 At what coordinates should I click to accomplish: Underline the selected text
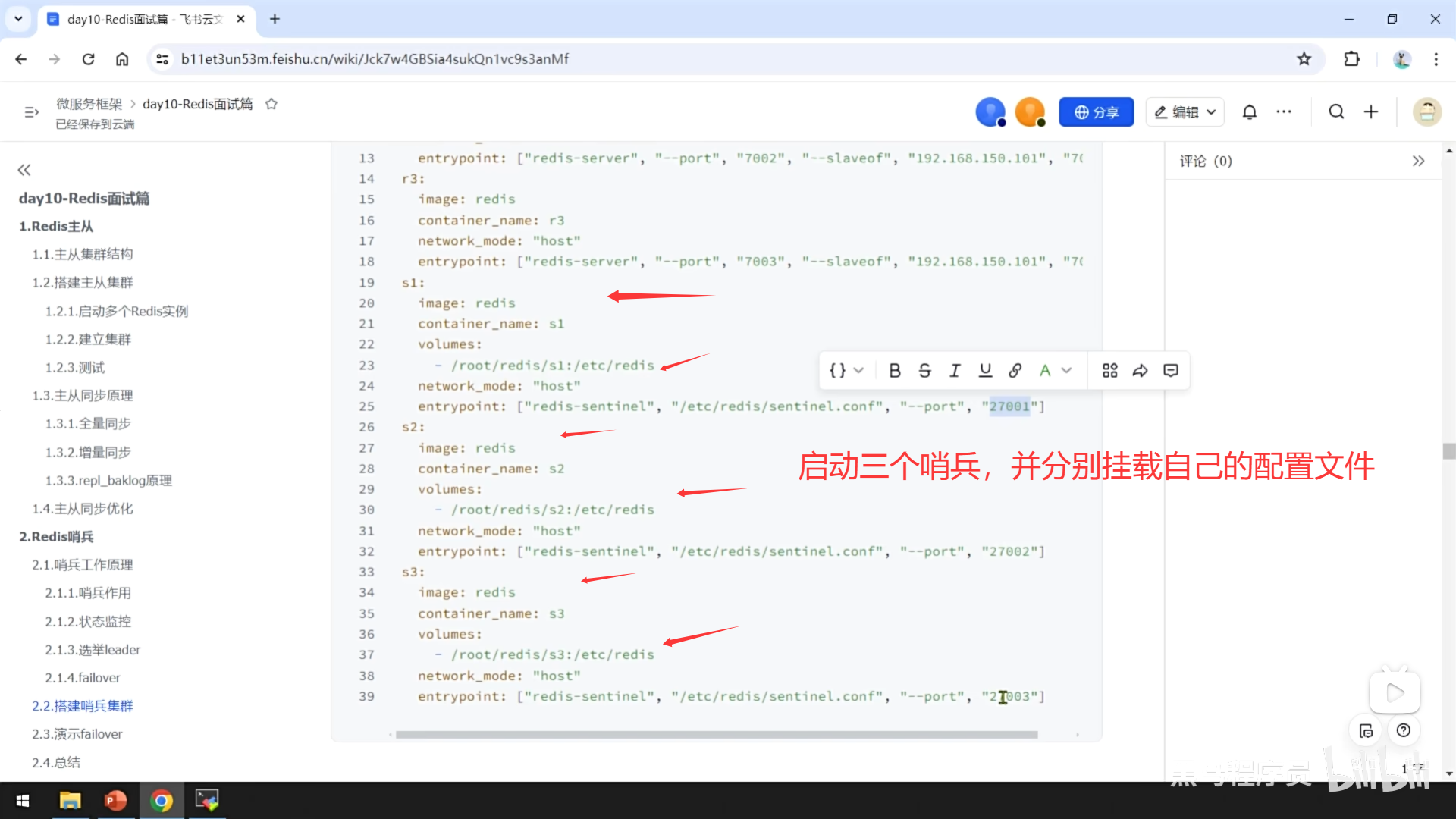pos(985,371)
